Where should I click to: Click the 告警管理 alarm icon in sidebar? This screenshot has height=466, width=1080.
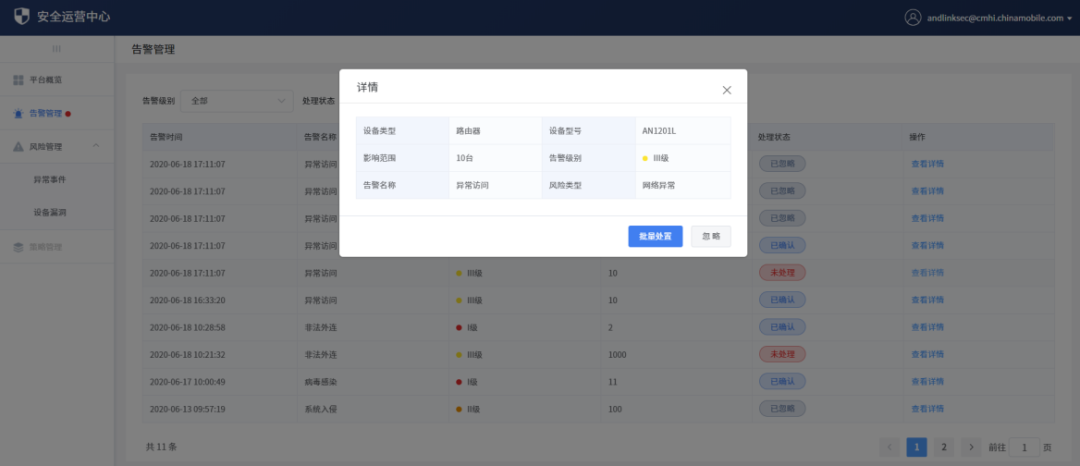coord(19,113)
